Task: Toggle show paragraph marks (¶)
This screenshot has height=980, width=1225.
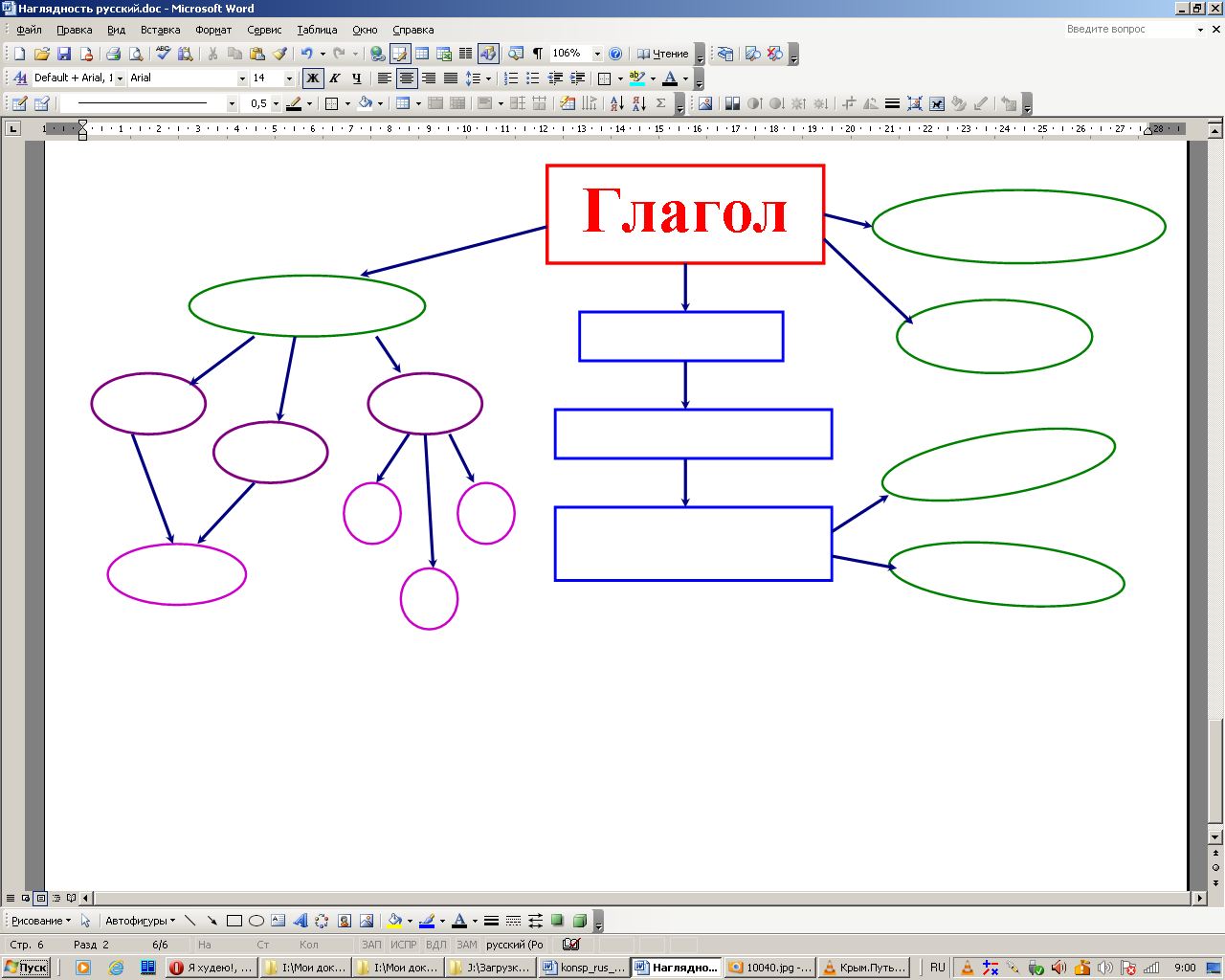Action: (538, 55)
